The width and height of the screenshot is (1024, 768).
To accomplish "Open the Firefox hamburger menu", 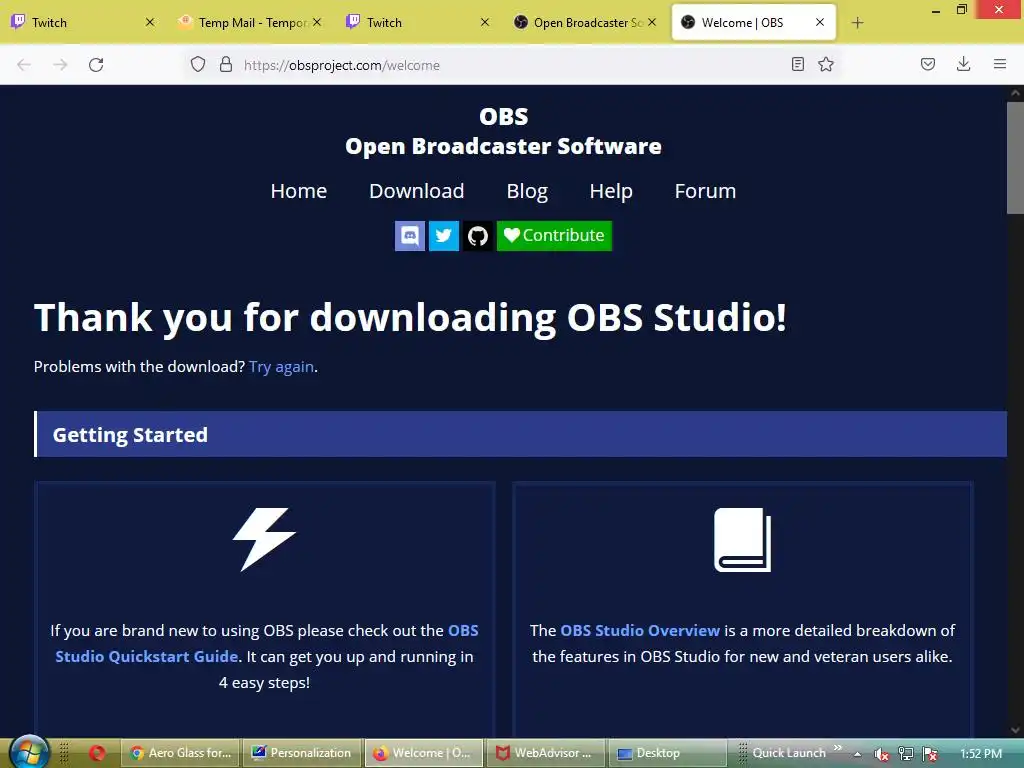I will [x=1000, y=64].
